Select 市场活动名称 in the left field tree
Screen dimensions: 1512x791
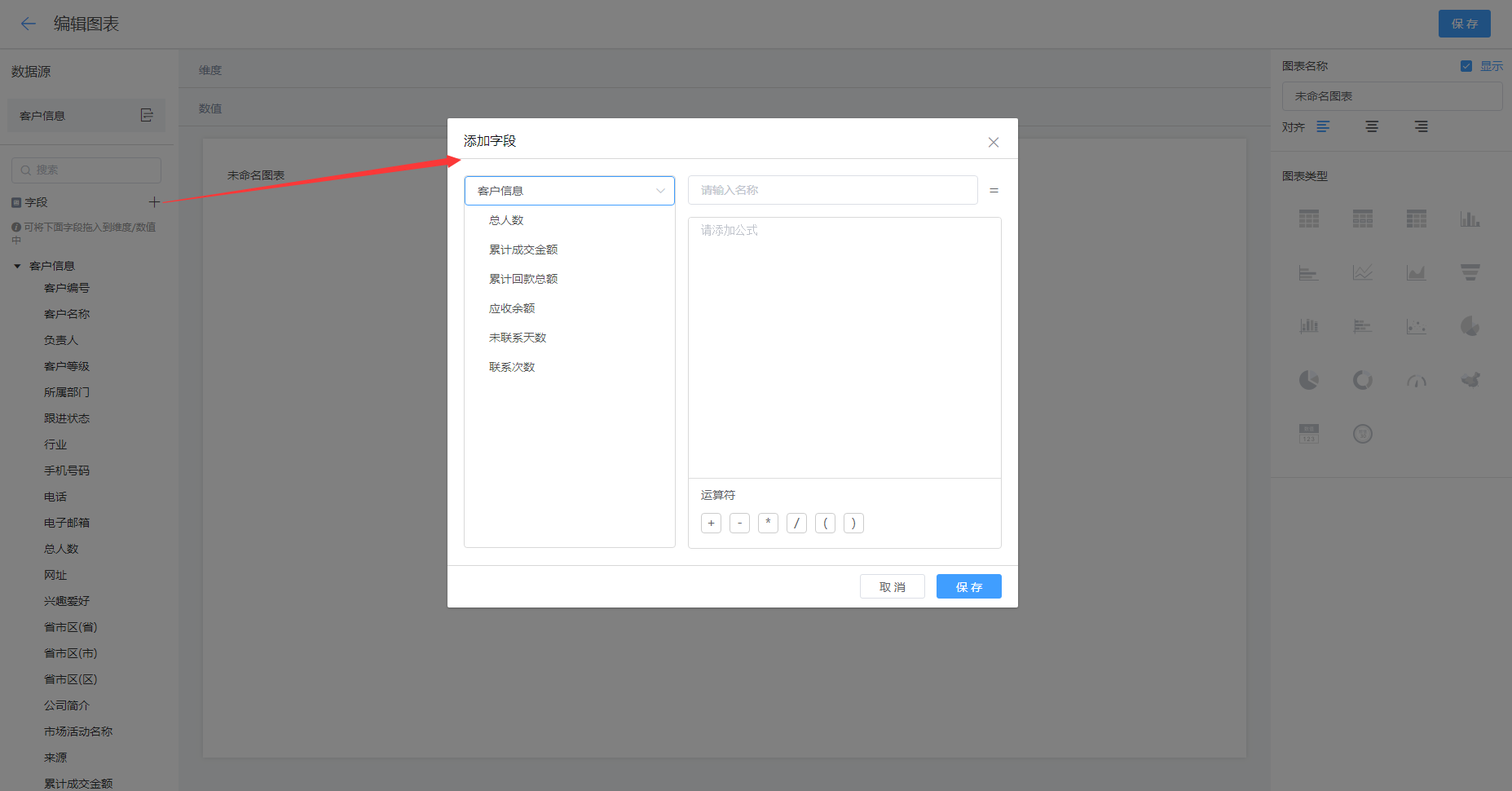pos(78,731)
